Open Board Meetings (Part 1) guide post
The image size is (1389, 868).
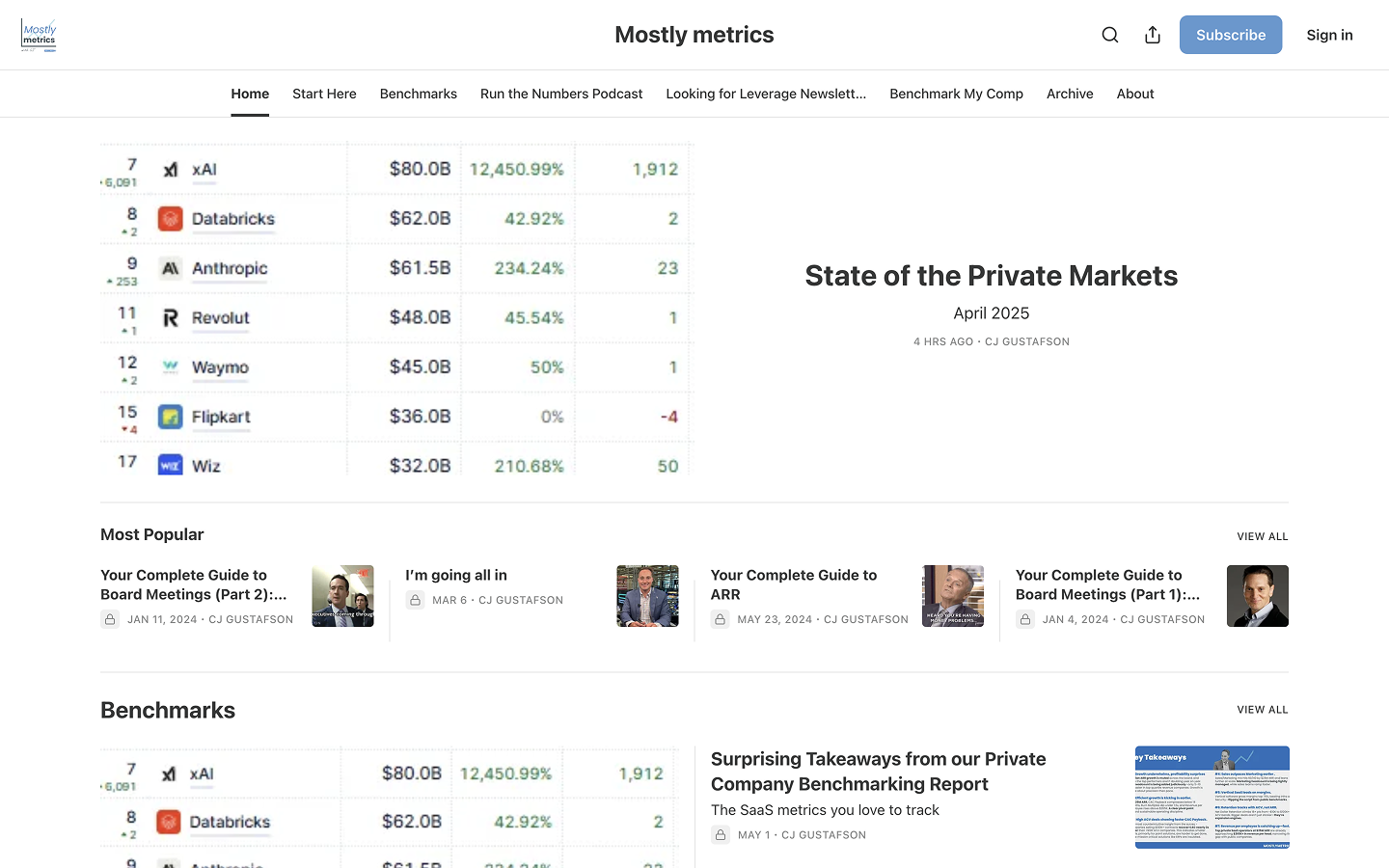(x=1108, y=584)
